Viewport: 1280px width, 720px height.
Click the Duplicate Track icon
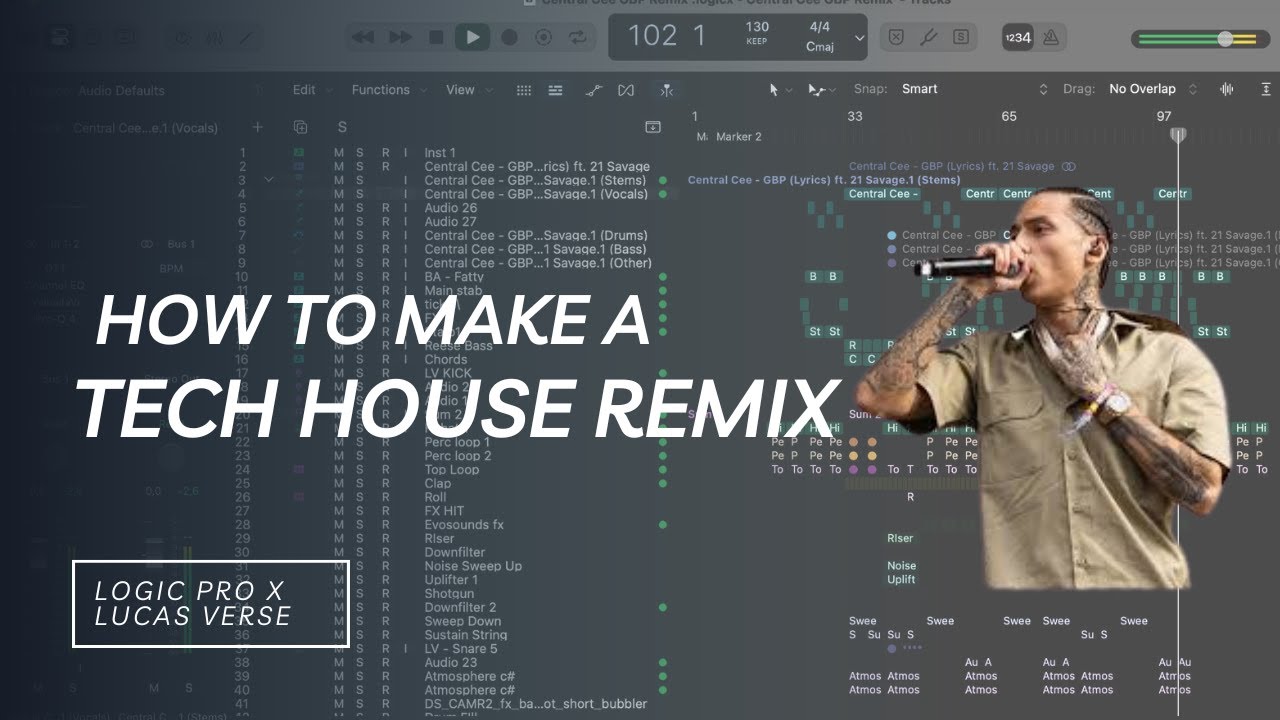300,127
